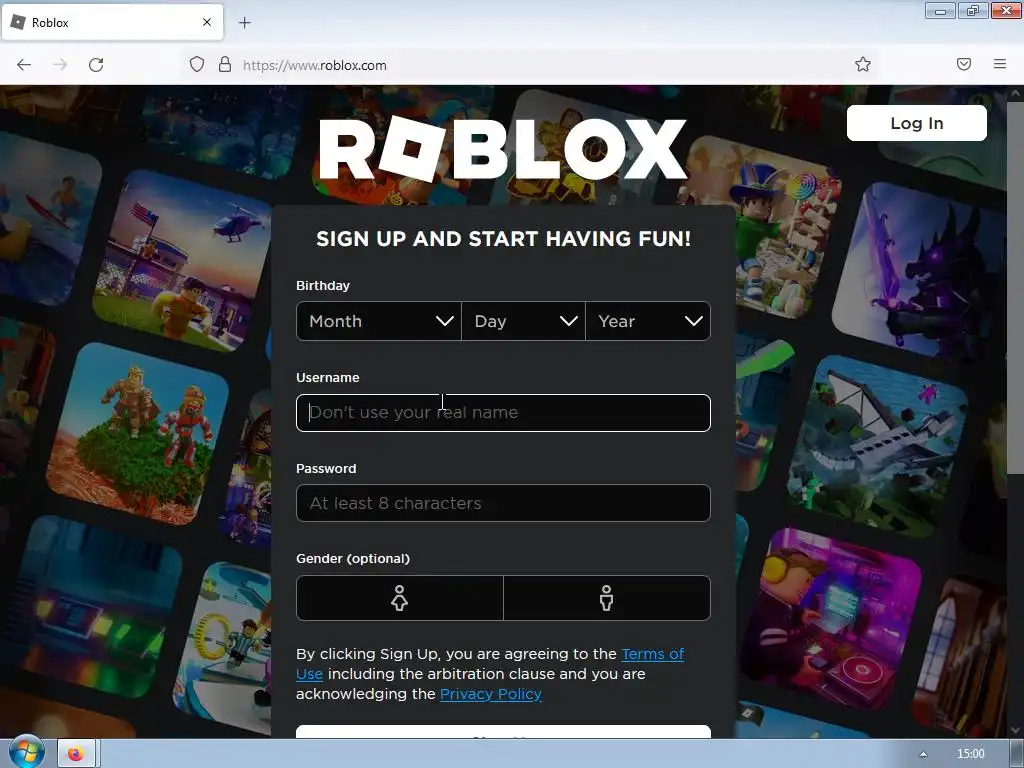Expand the Day birthday dropdown
The height and width of the screenshot is (768, 1024).
pyautogui.click(x=524, y=321)
